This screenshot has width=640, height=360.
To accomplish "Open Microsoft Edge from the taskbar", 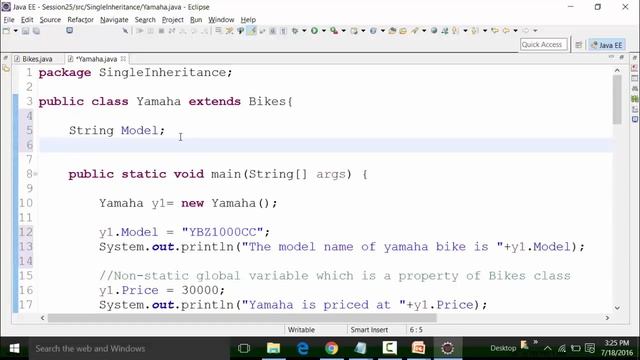I will pos(302,349).
